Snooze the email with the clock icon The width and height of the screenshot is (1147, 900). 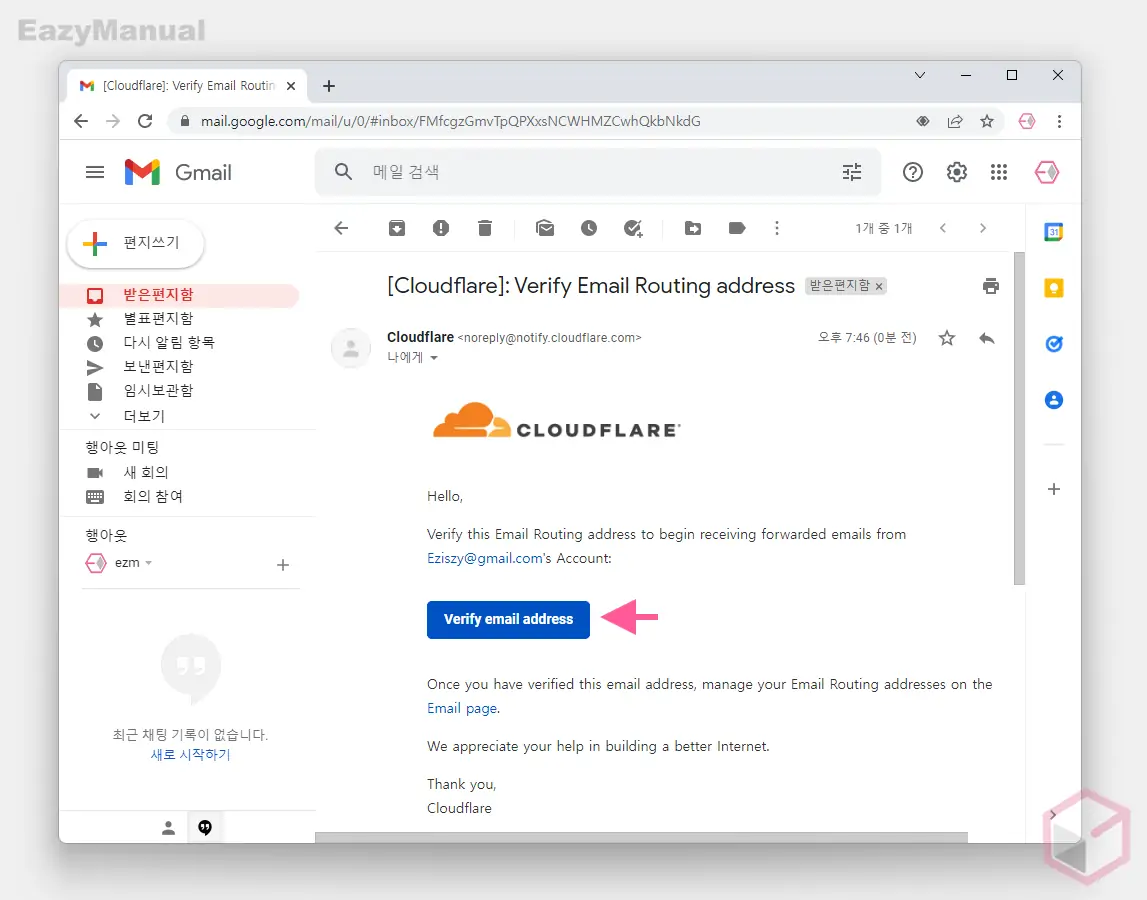click(589, 228)
